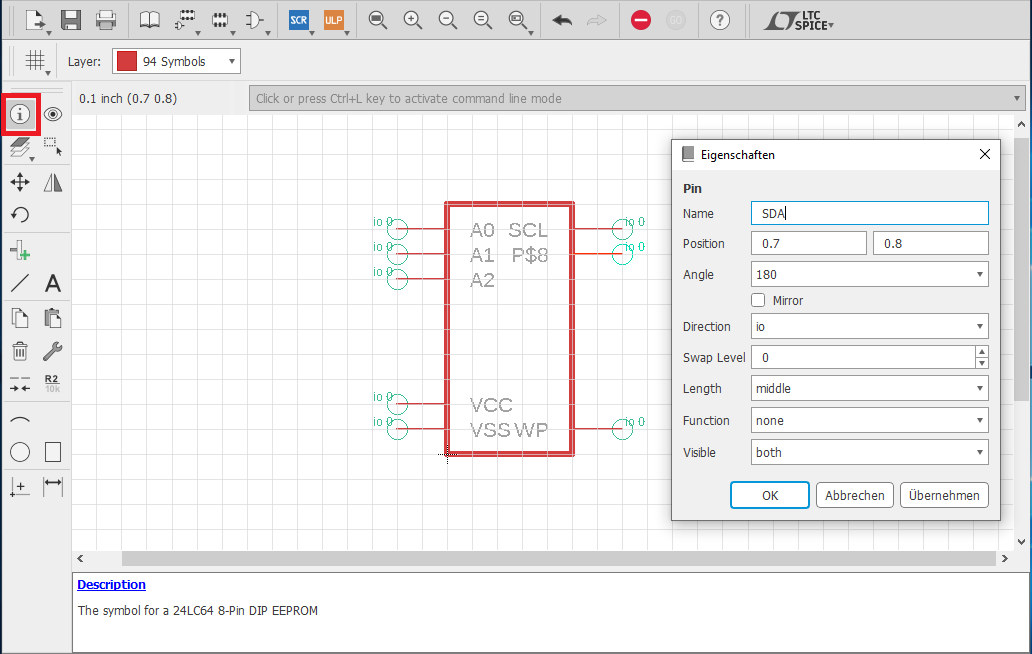This screenshot has width=1032, height=654.
Task: Close the Eigenschaften dialog
Action: click(x=985, y=154)
